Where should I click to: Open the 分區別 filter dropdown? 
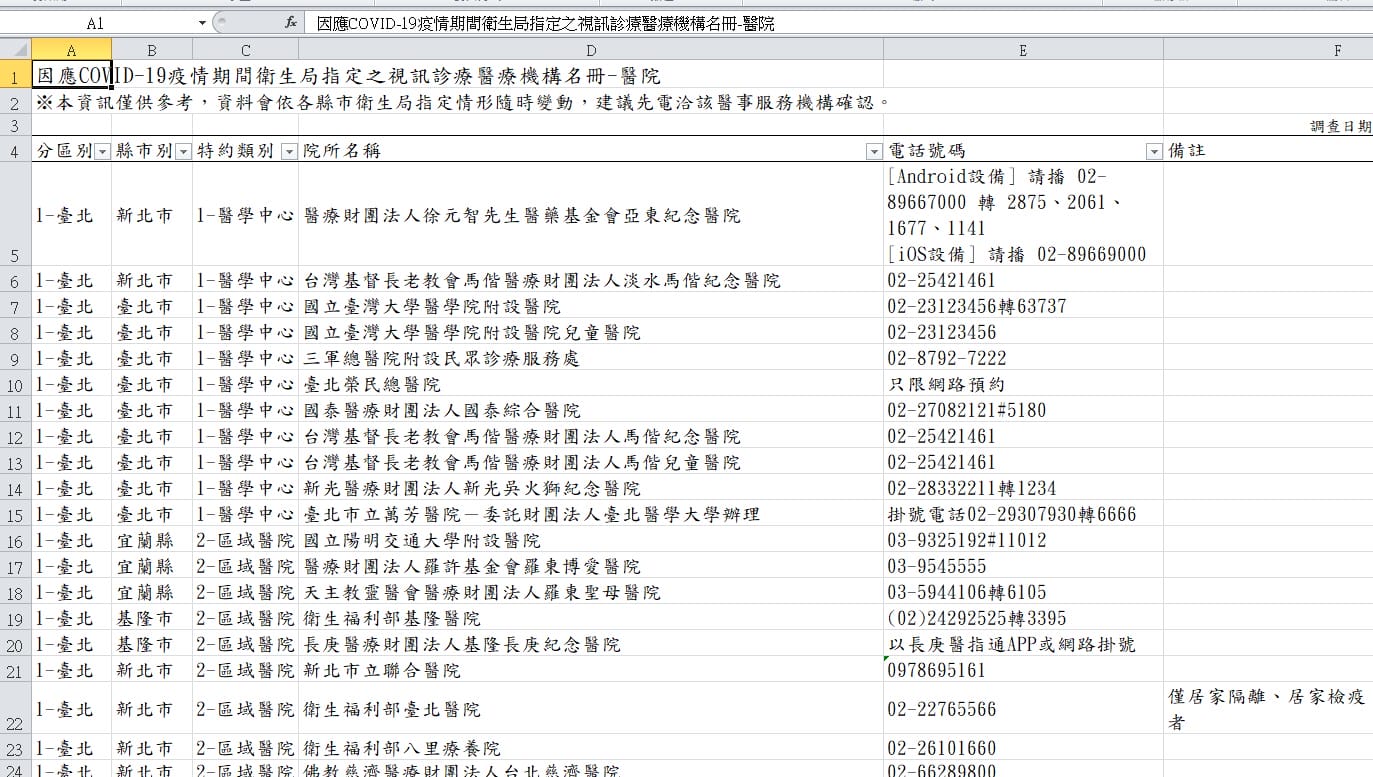click(x=101, y=151)
